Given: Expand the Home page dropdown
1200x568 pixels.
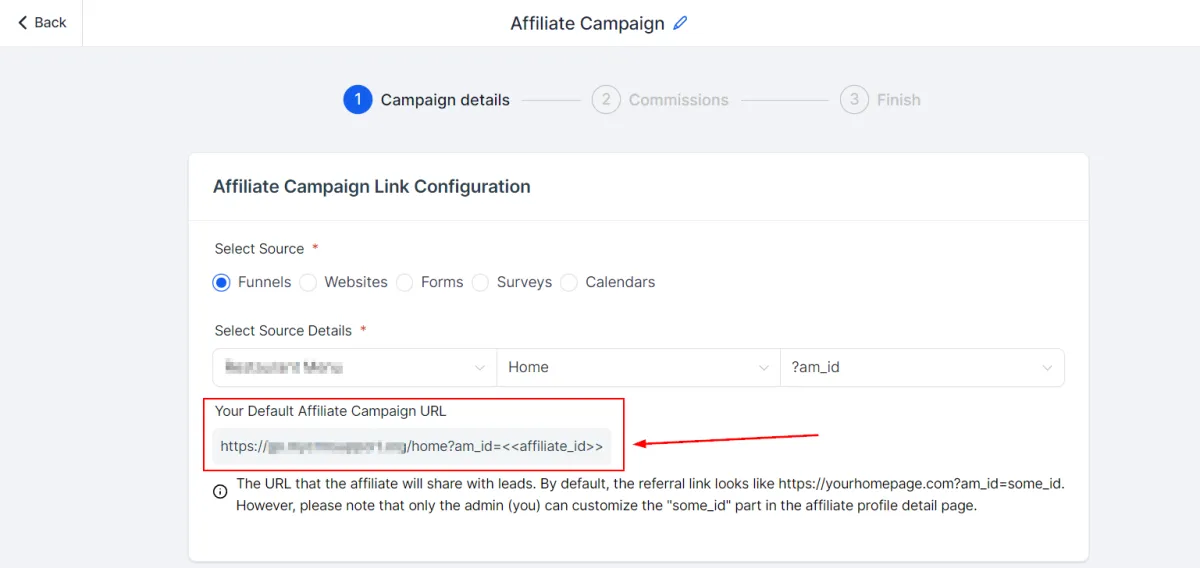Looking at the screenshot, I should (x=638, y=367).
